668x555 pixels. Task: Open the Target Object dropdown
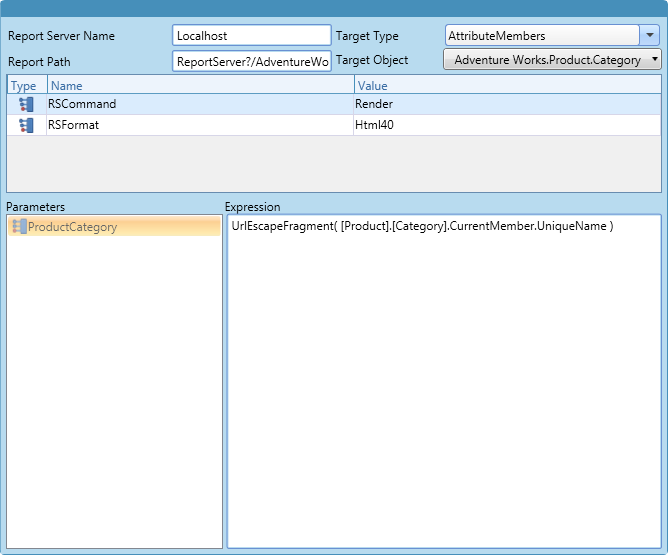552,60
